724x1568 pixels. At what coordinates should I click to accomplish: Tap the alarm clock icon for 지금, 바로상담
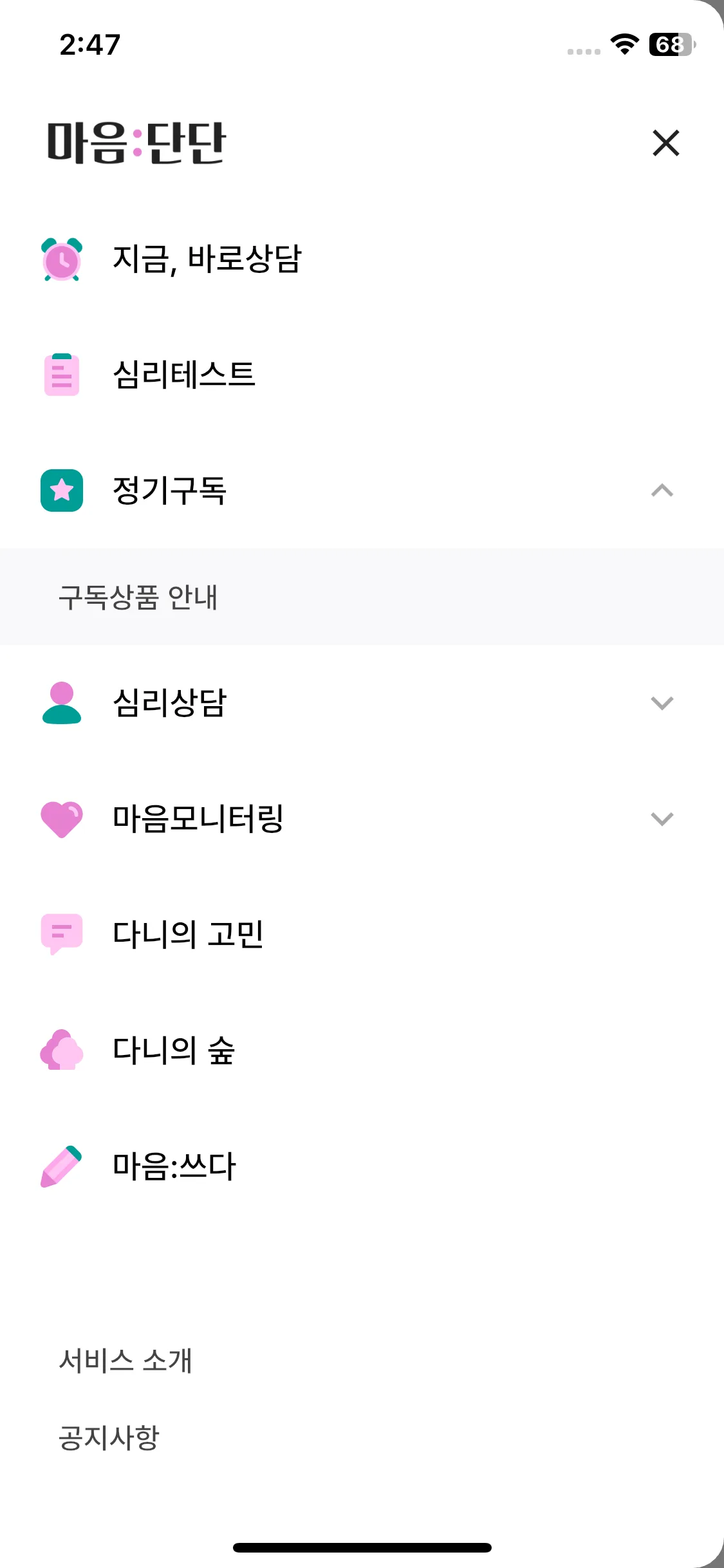pyautogui.click(x=62, y=259)
